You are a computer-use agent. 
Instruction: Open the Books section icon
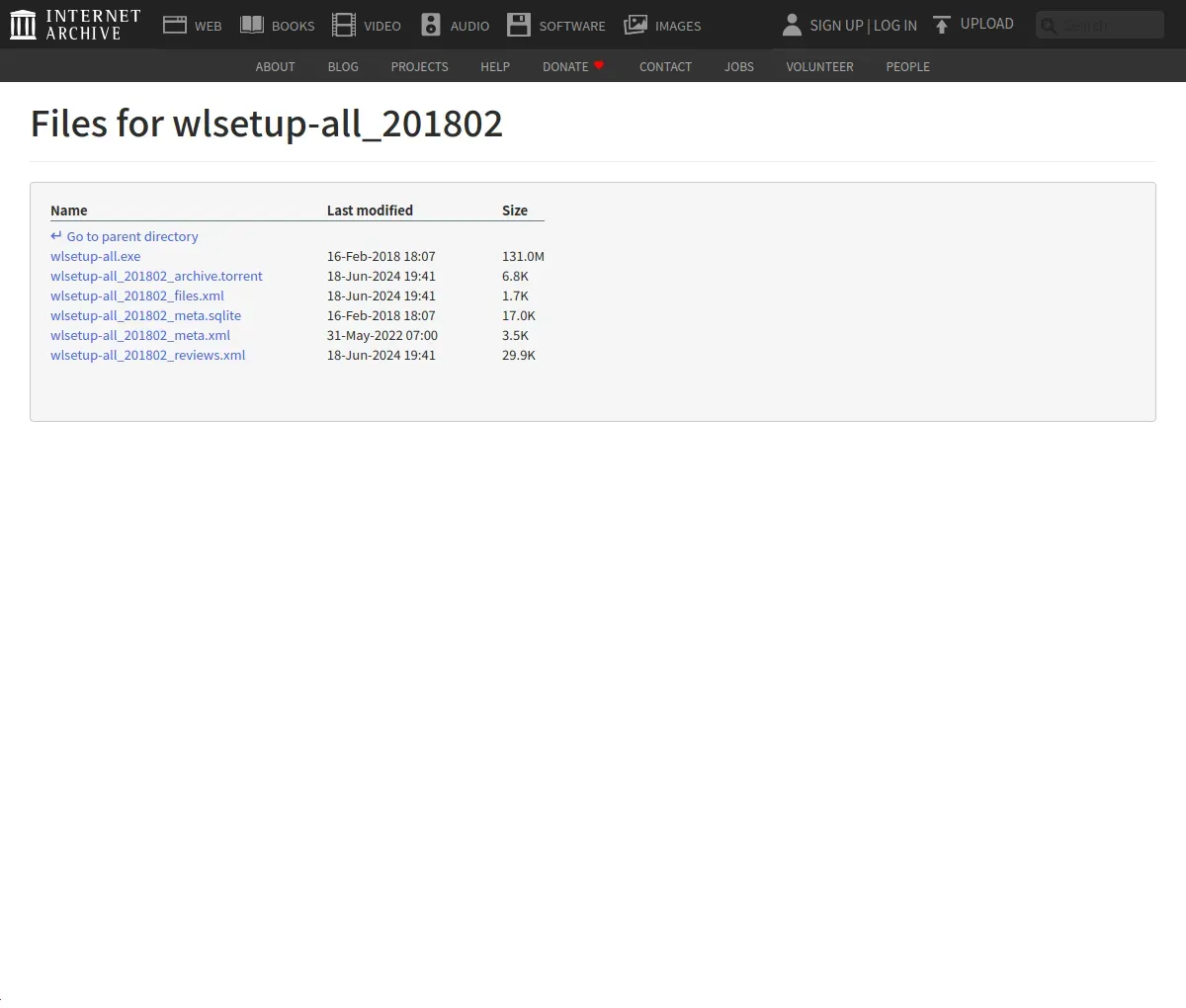tap(252, 25)
